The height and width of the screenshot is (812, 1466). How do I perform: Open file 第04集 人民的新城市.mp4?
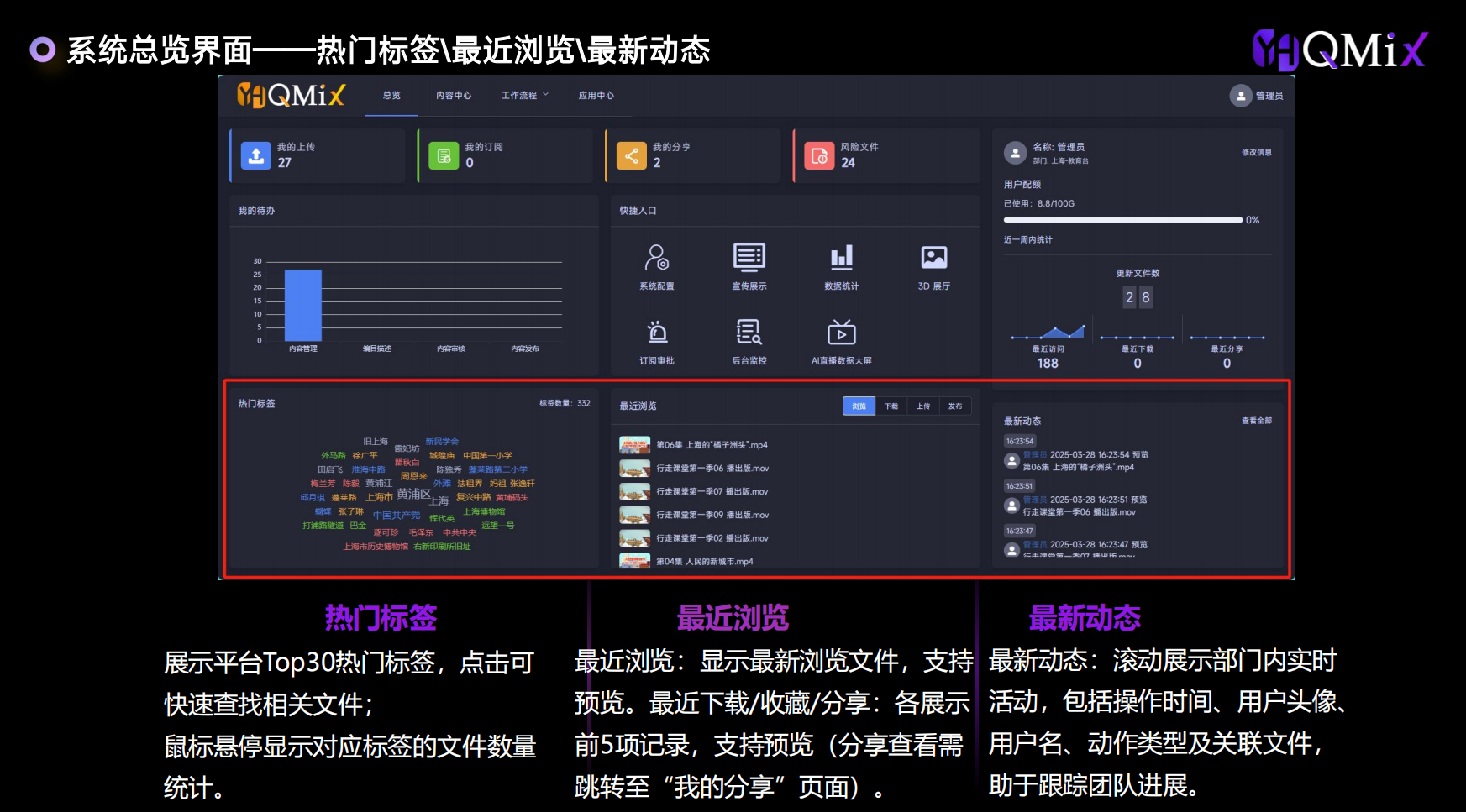coord(705,562)
